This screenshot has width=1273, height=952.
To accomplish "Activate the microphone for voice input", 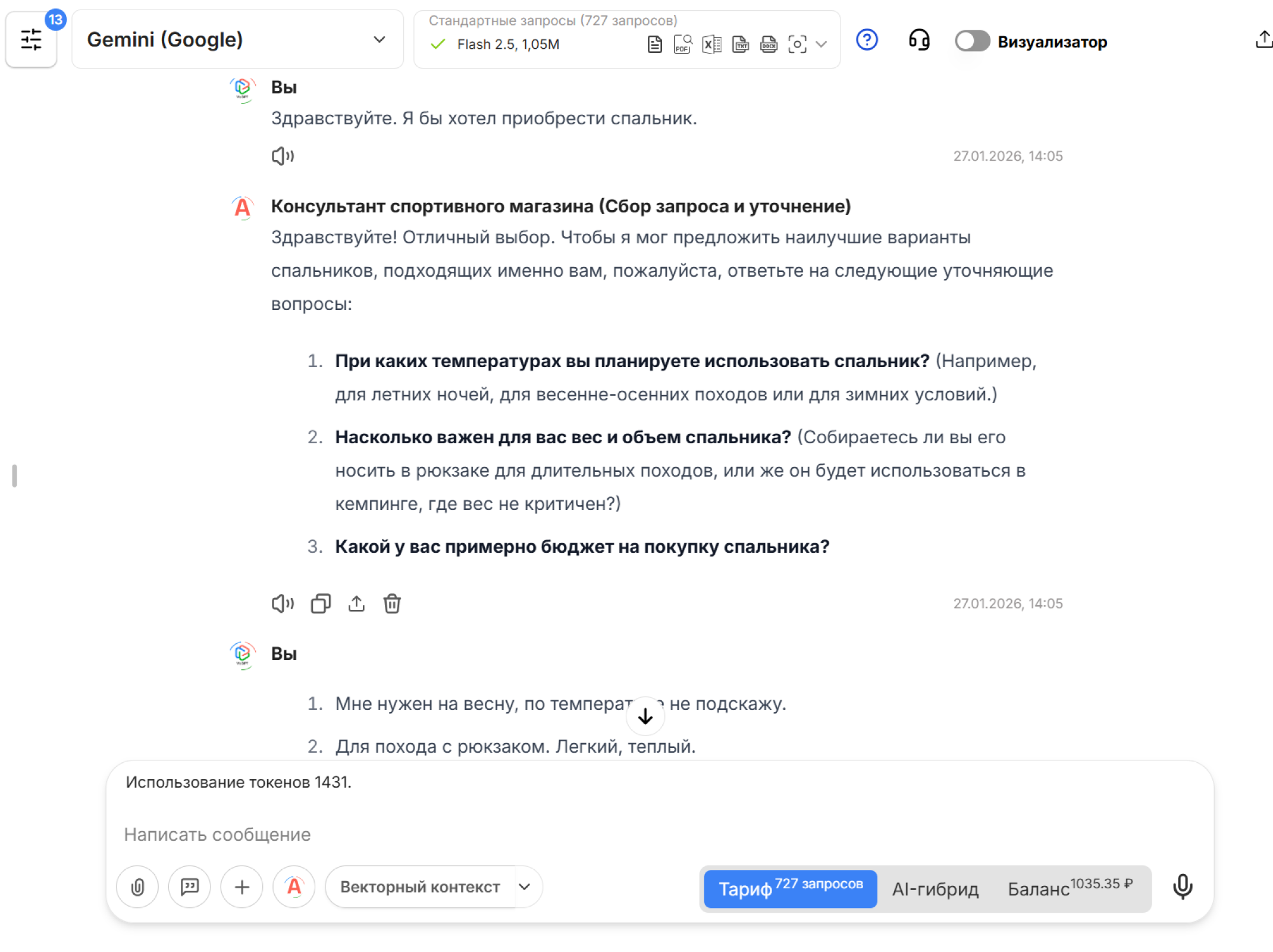I will pos(1183,887).
